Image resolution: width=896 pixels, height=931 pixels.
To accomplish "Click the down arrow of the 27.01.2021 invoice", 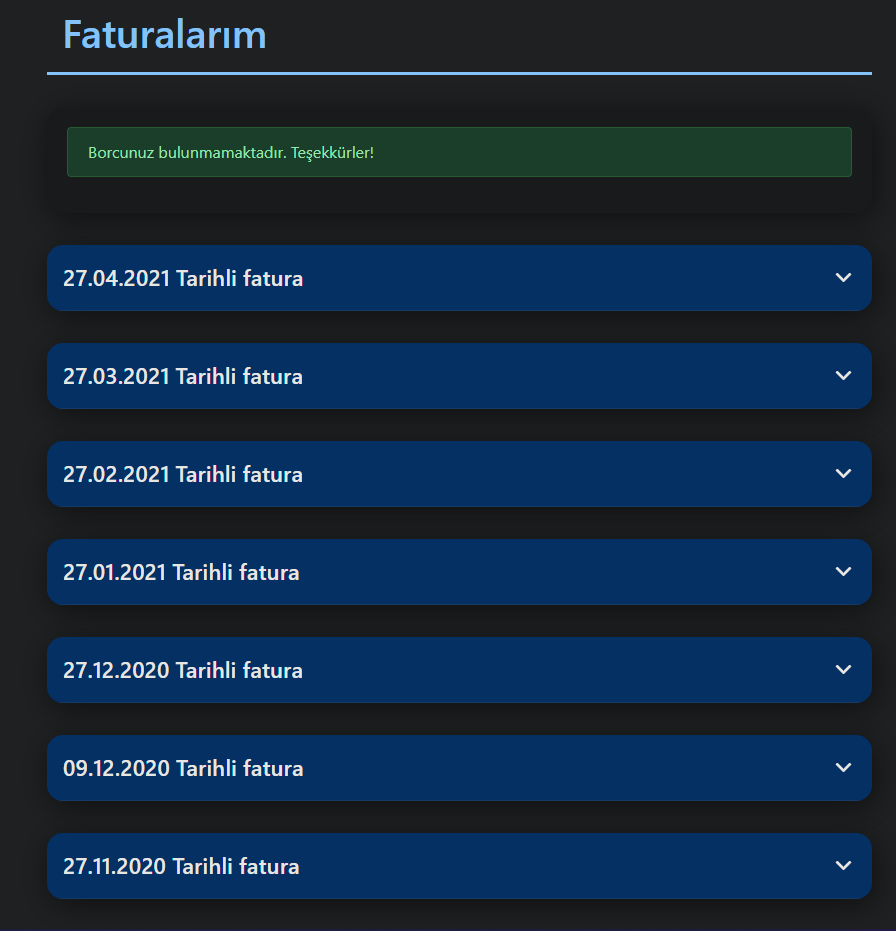I will pos(843,571).
